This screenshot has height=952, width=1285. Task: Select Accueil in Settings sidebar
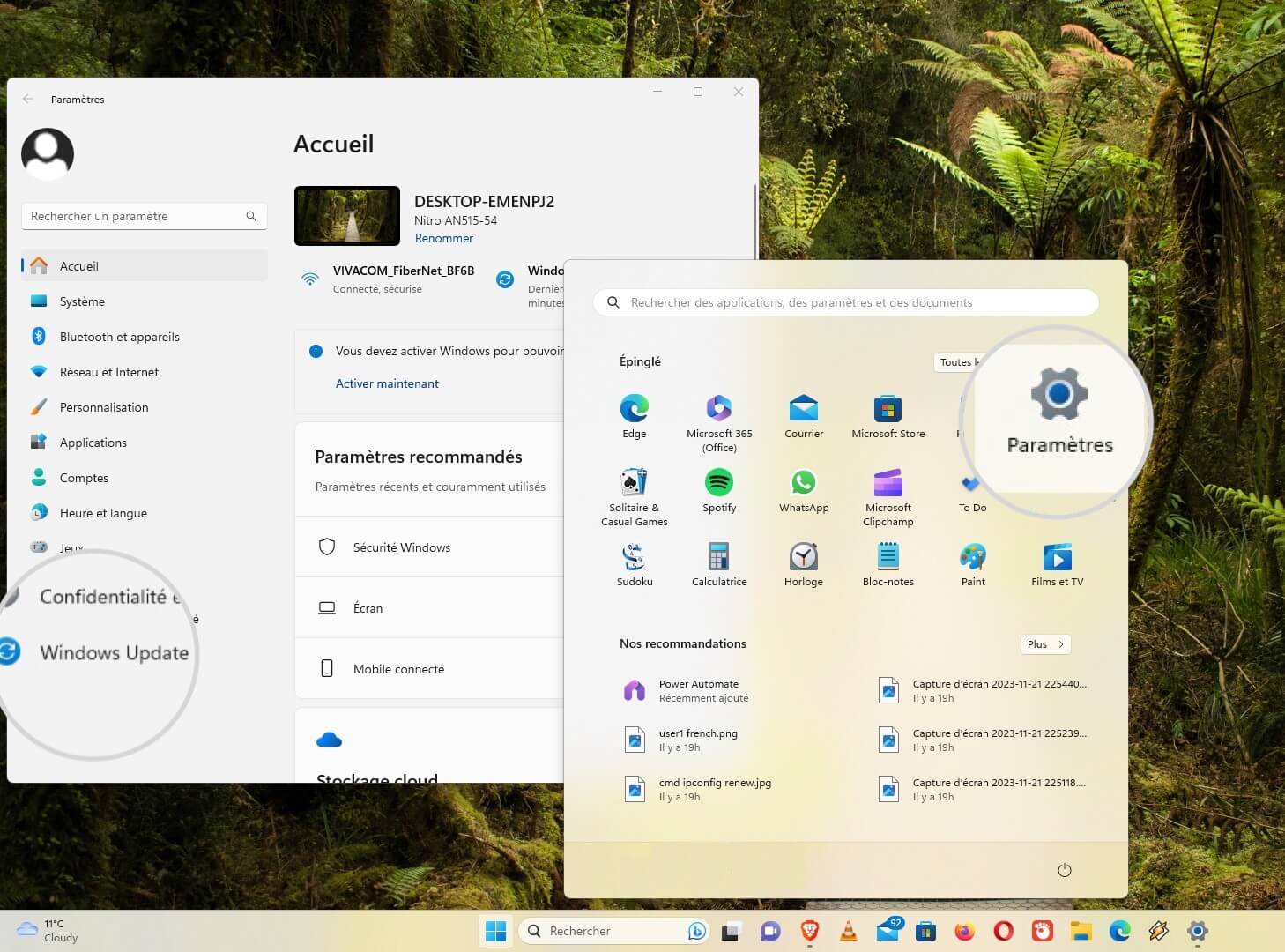point(145,265)
